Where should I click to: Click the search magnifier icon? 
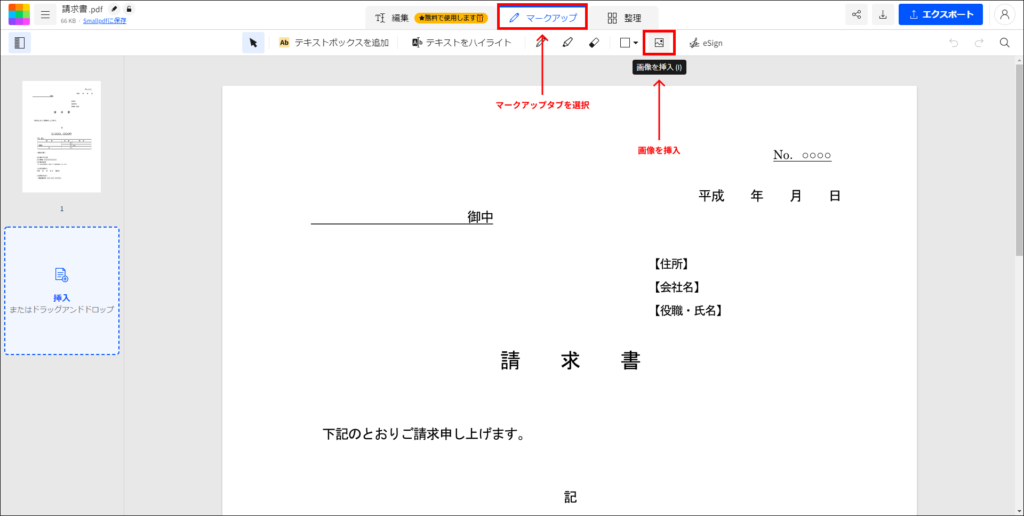click(x=1004, y=43)
